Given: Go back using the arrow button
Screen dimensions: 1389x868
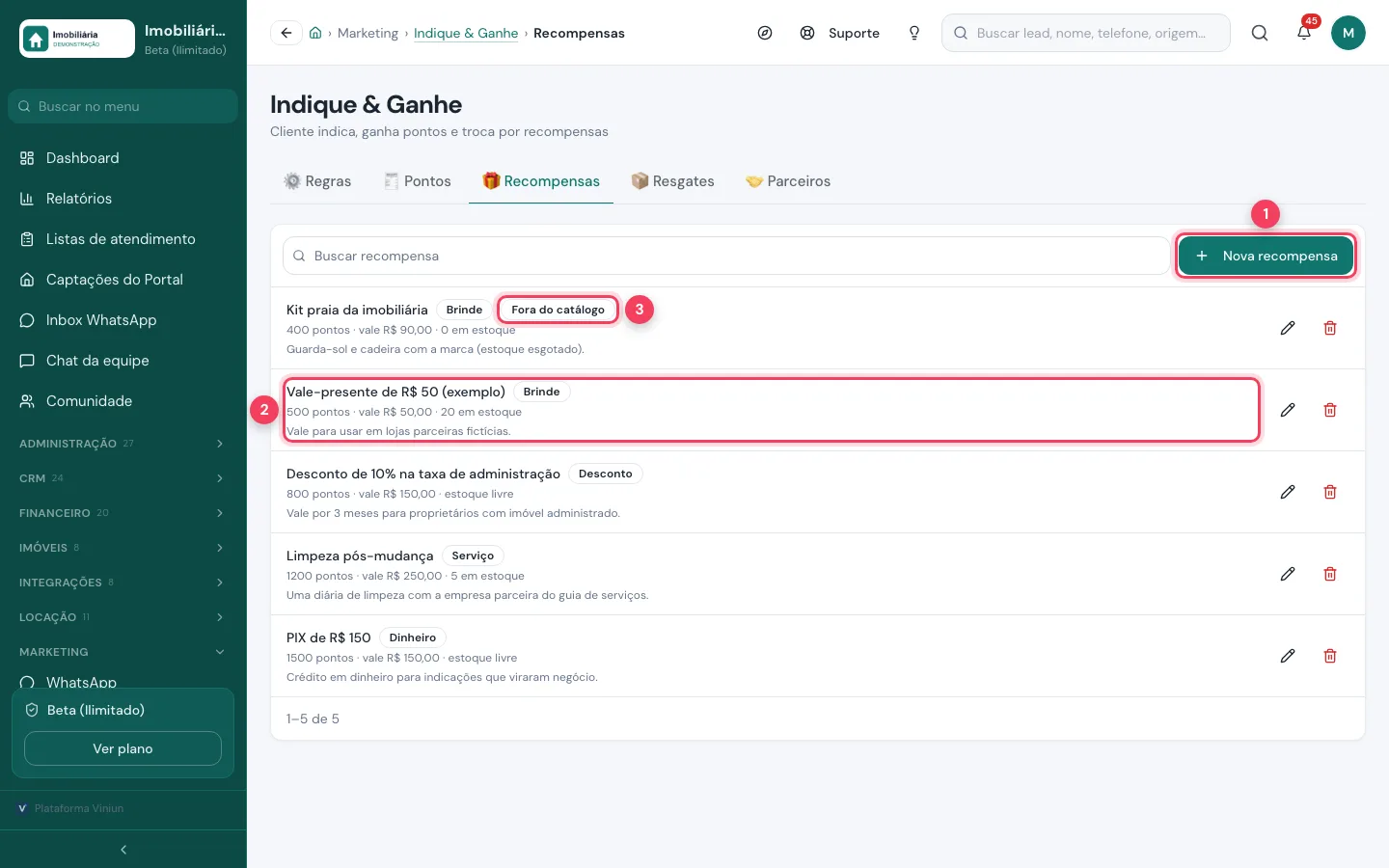Looking at the screenshot, I should point(286,33).
